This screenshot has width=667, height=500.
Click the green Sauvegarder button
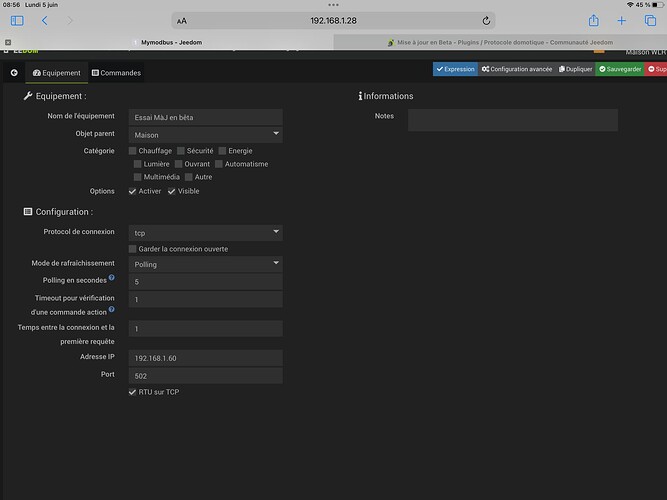[x=620, y=69]
